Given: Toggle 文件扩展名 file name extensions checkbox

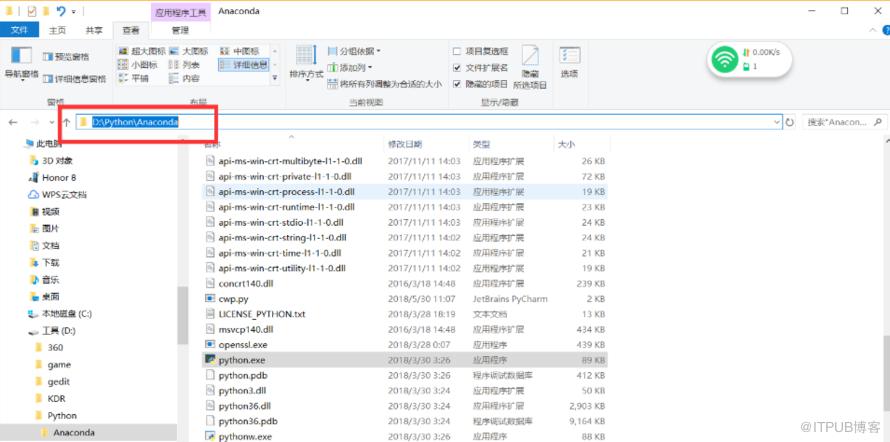Looking at the screenshot, I should pos(457,68).
